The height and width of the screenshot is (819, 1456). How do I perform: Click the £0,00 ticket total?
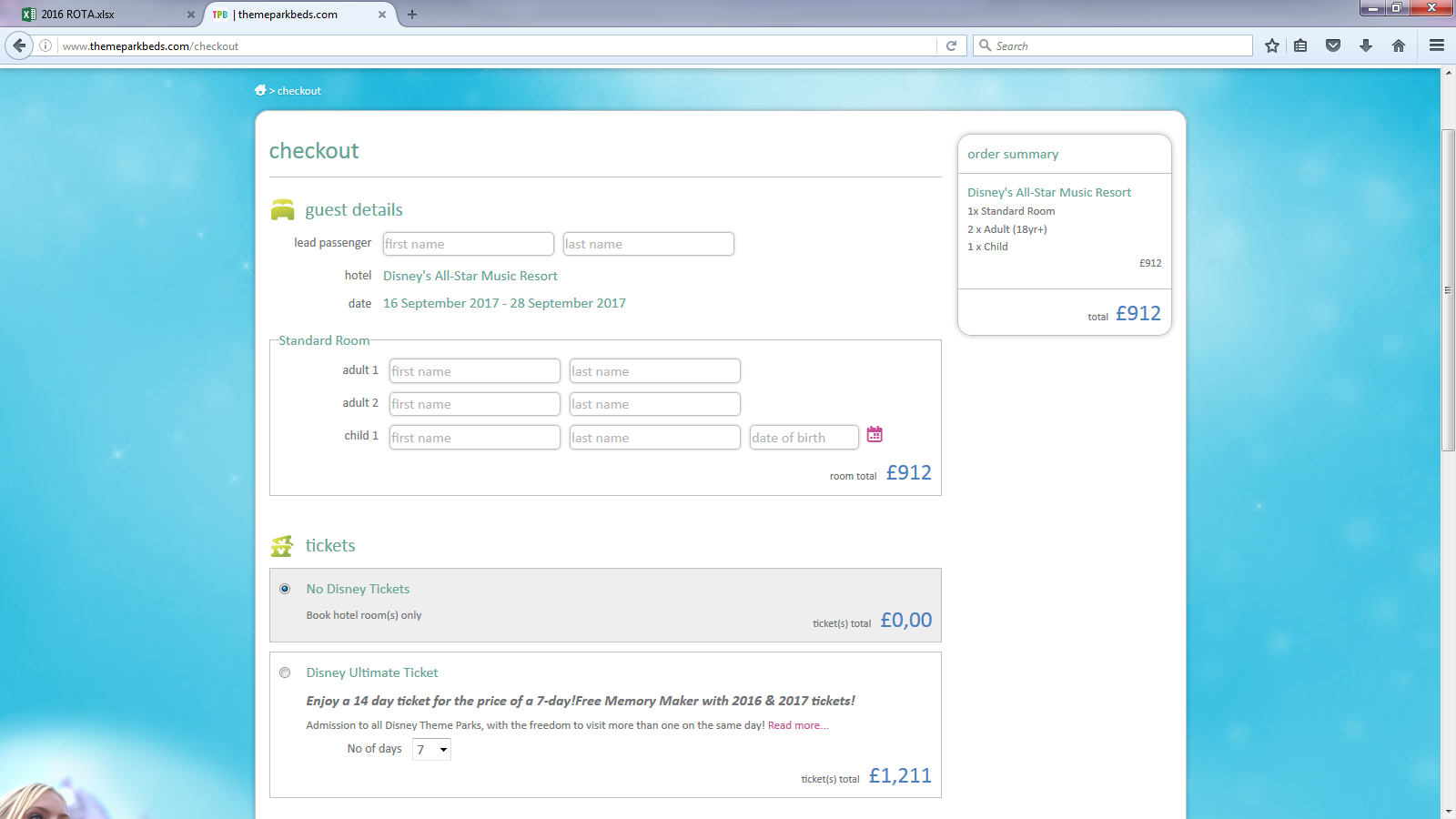(x=906, y=620)
